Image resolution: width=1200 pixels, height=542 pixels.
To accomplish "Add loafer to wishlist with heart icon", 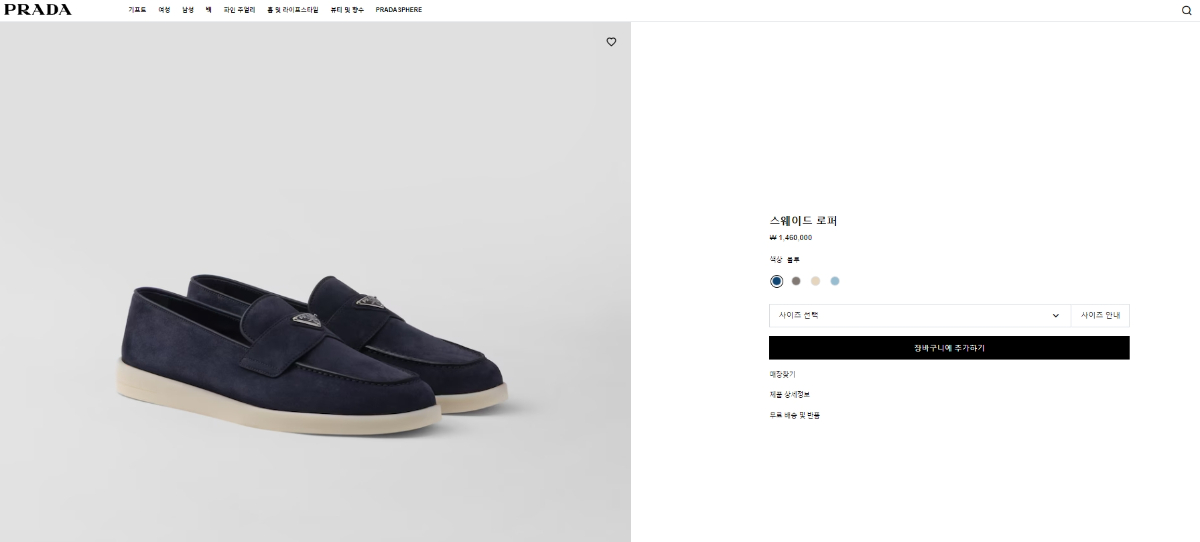I will point(611,42).
